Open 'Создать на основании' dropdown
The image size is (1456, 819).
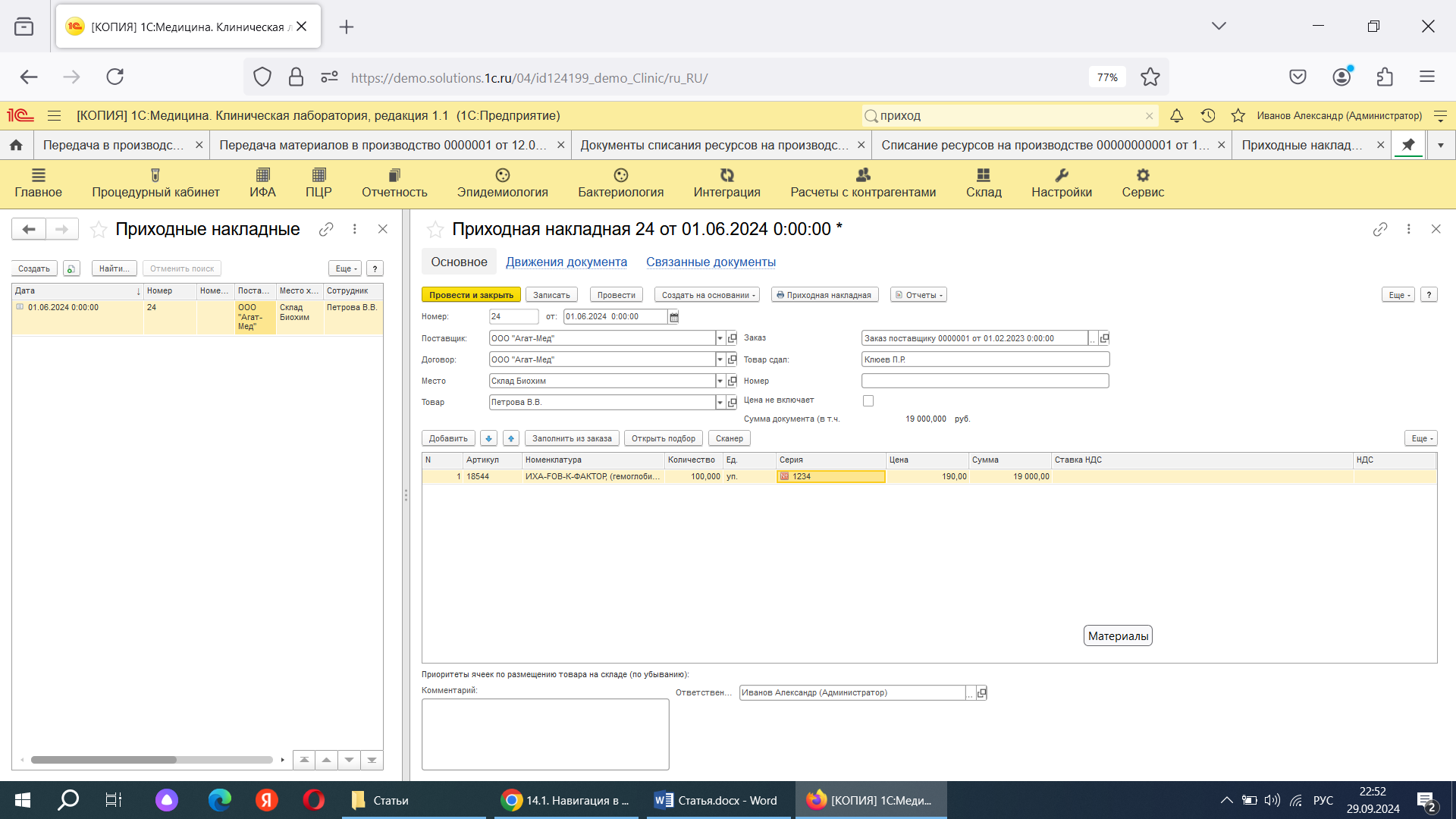[707, 295]
